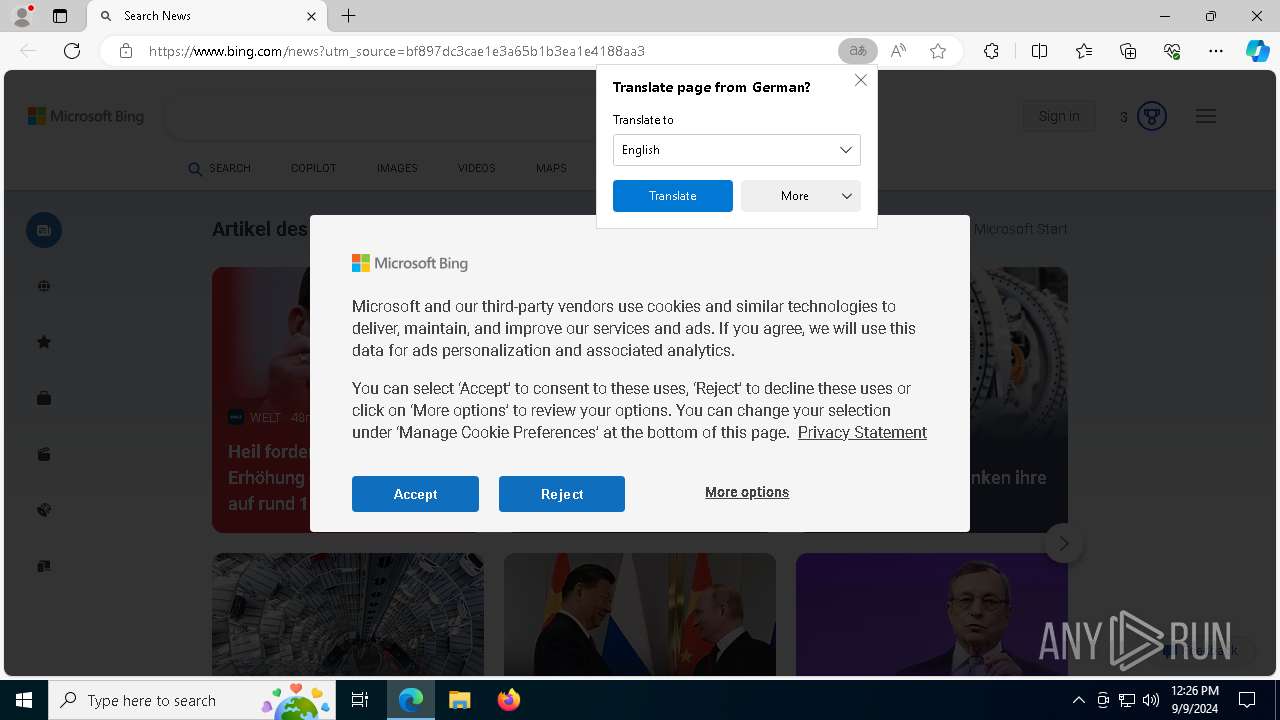Open the Bing hamburger menu

pyautogui.click(x=1206, y=117)
